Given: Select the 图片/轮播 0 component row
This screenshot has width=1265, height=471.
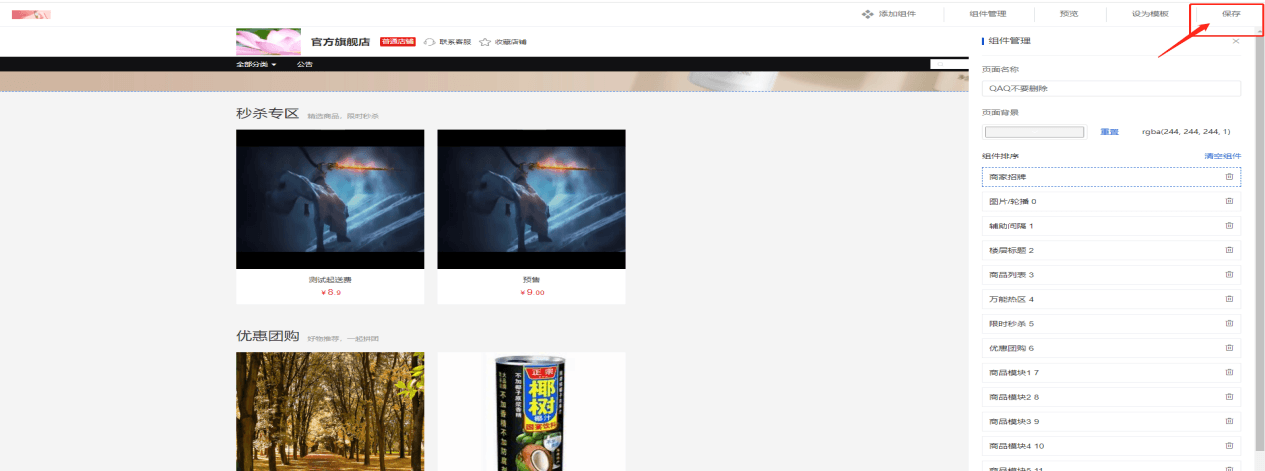Looking at the screenshot, I should click(x=1111, y=201).
